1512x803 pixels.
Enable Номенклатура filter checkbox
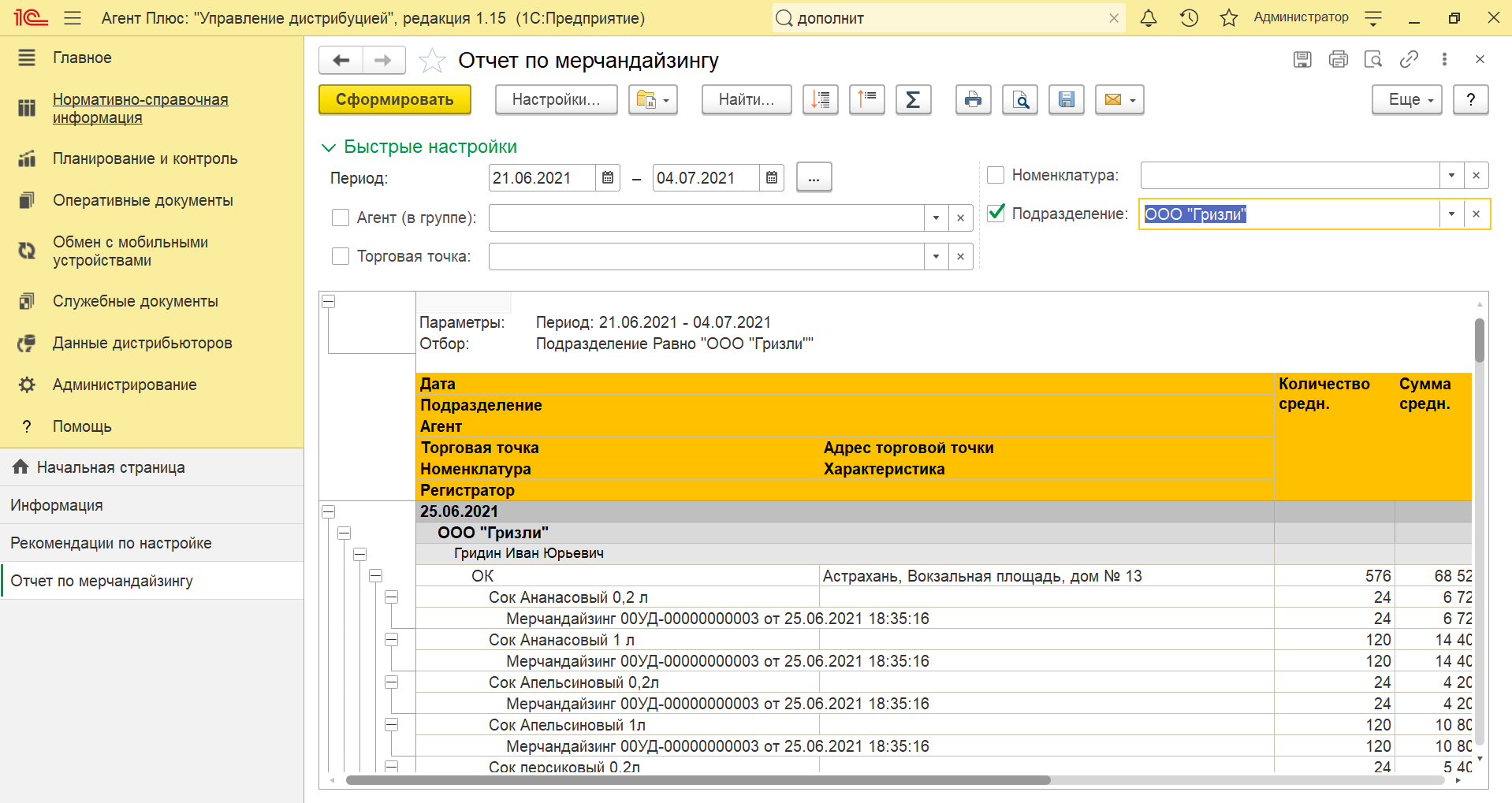(x=996, y=175)
